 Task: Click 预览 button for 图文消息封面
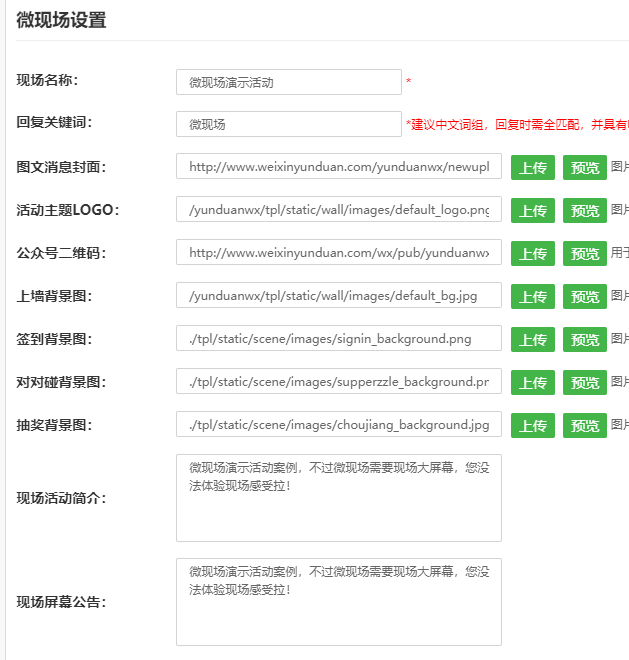point(584,168)
